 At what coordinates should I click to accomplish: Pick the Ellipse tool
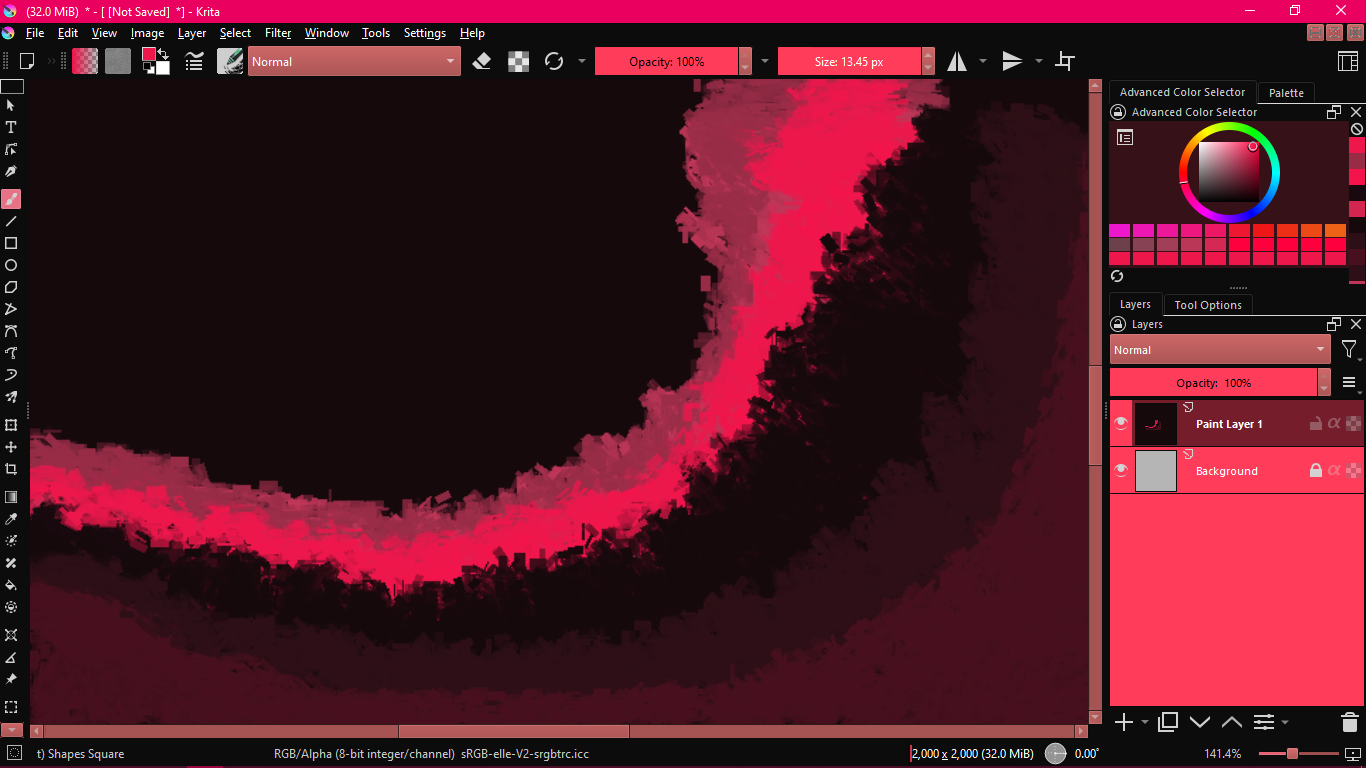coord(11,265)
